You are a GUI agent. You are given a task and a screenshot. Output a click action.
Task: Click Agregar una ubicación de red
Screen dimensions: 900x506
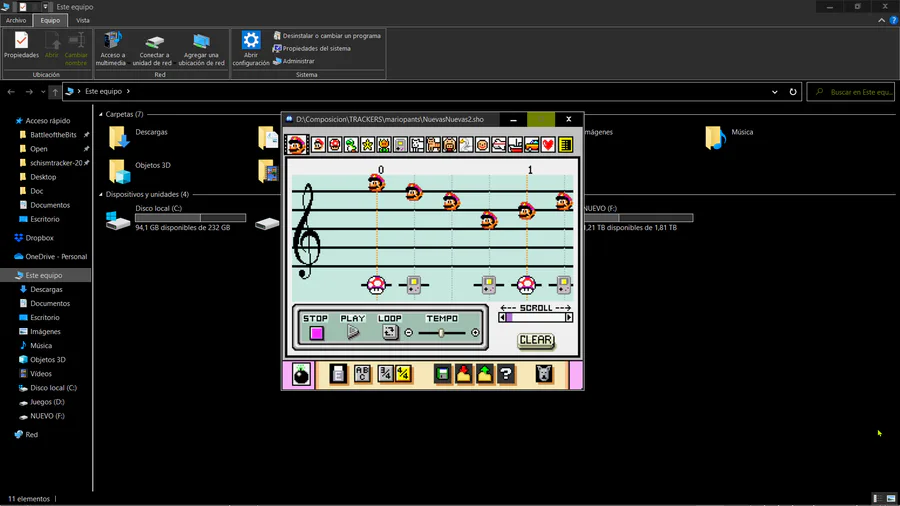(201, 49)
